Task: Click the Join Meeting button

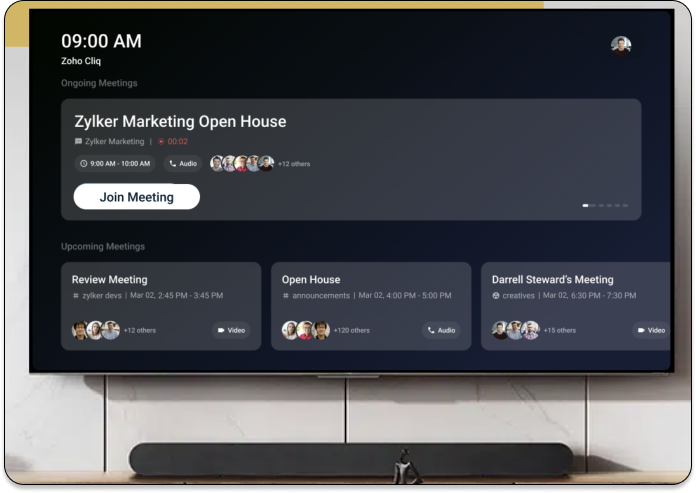Action: coord(136,197)
